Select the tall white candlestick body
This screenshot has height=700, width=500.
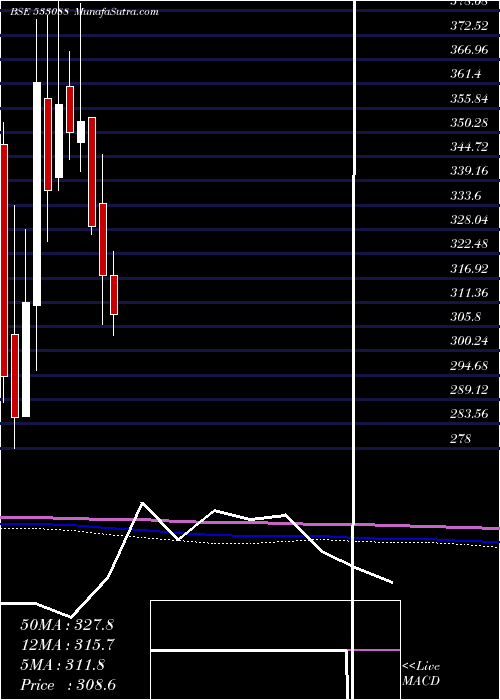click(37, 194)
